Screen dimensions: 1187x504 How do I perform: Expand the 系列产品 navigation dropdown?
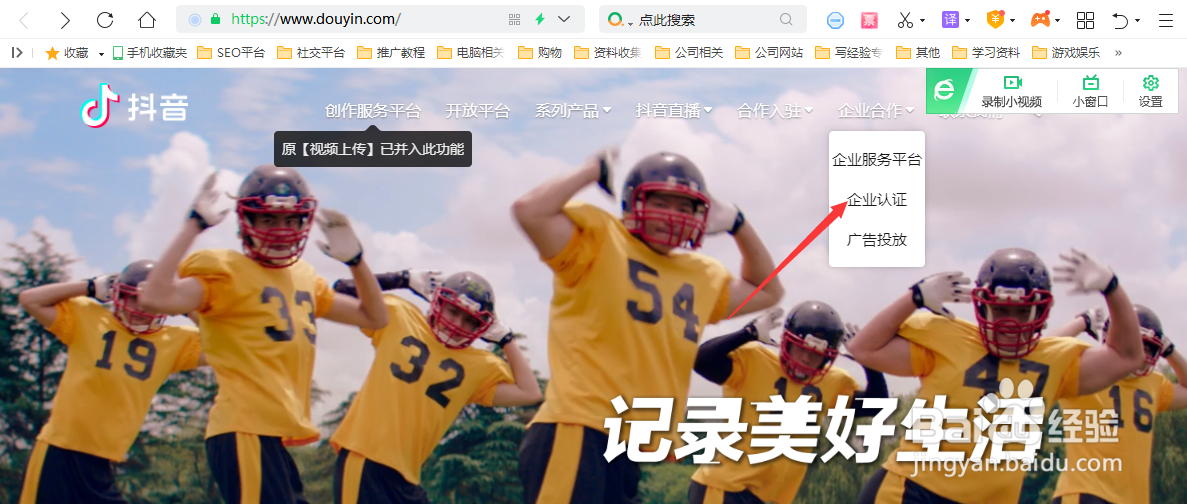point(573,110)
